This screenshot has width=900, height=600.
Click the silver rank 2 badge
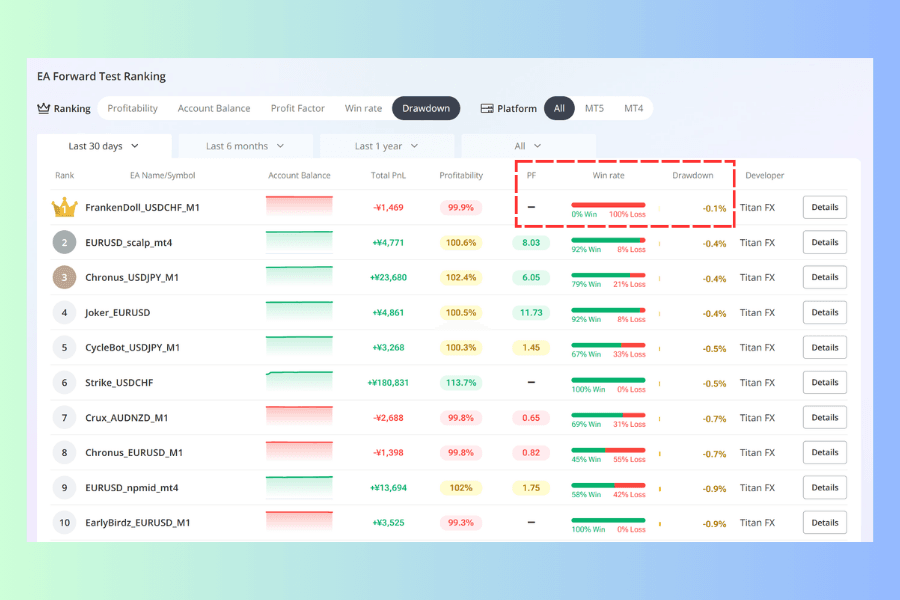pyautogui.click(x=64, y=242)
